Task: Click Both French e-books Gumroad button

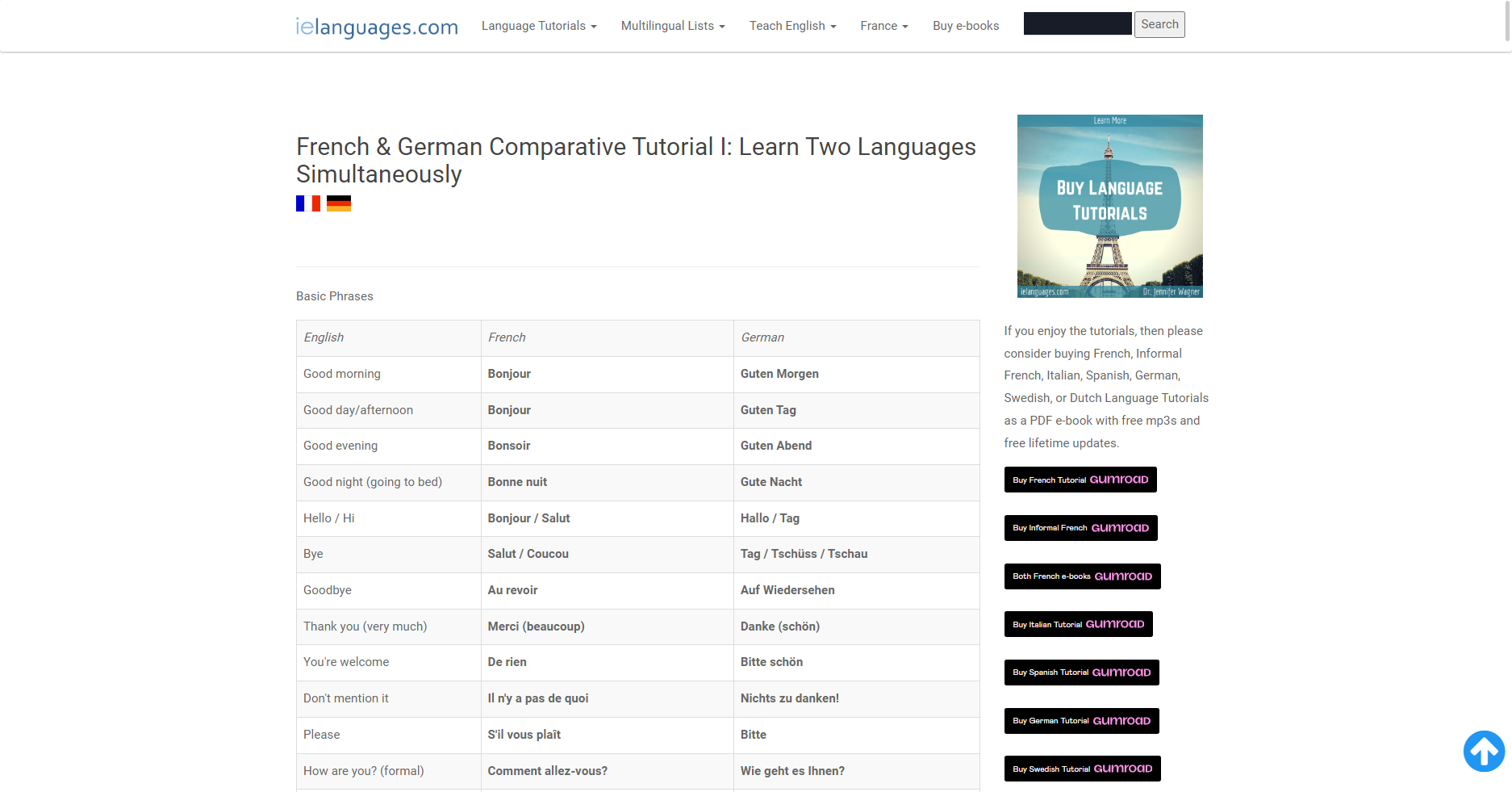Action: 1082,576
